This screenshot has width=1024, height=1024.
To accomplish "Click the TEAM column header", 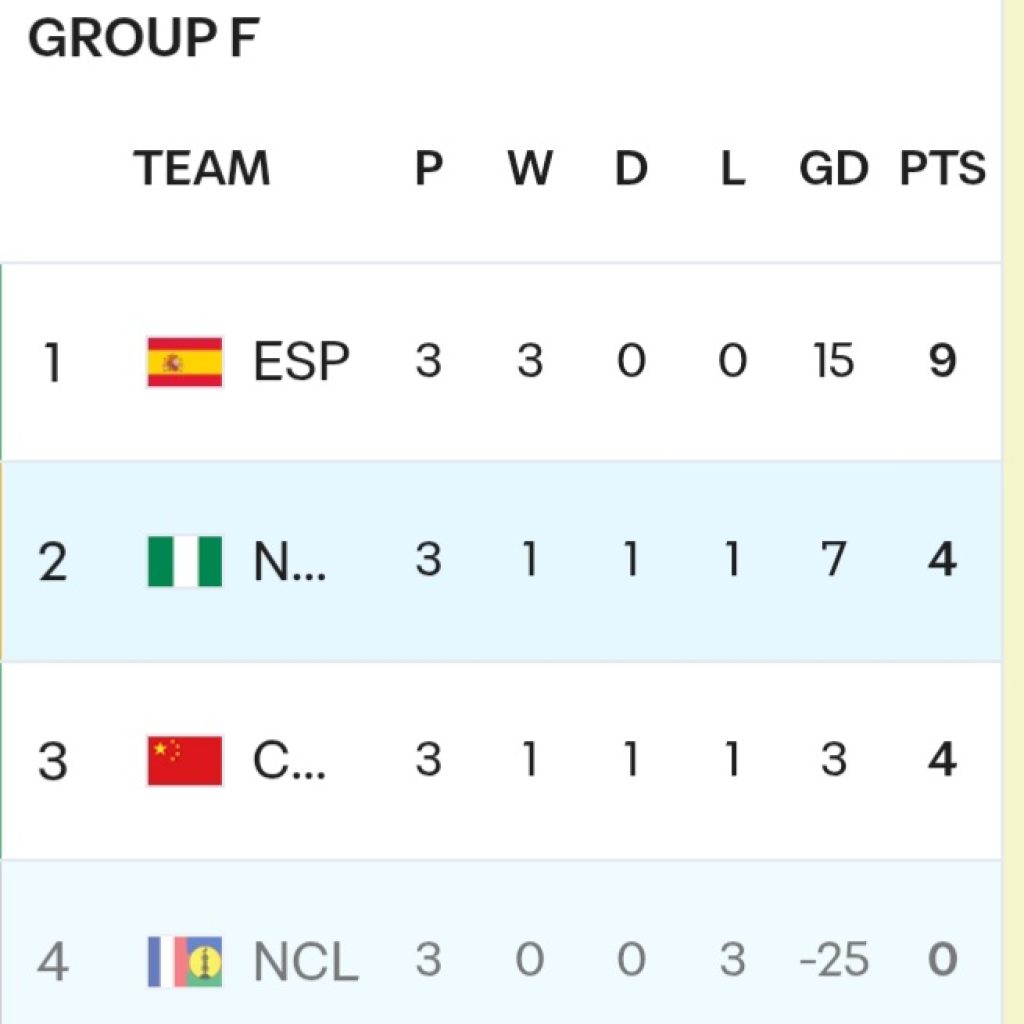I will pyautogui.click(x=202, y=168).
